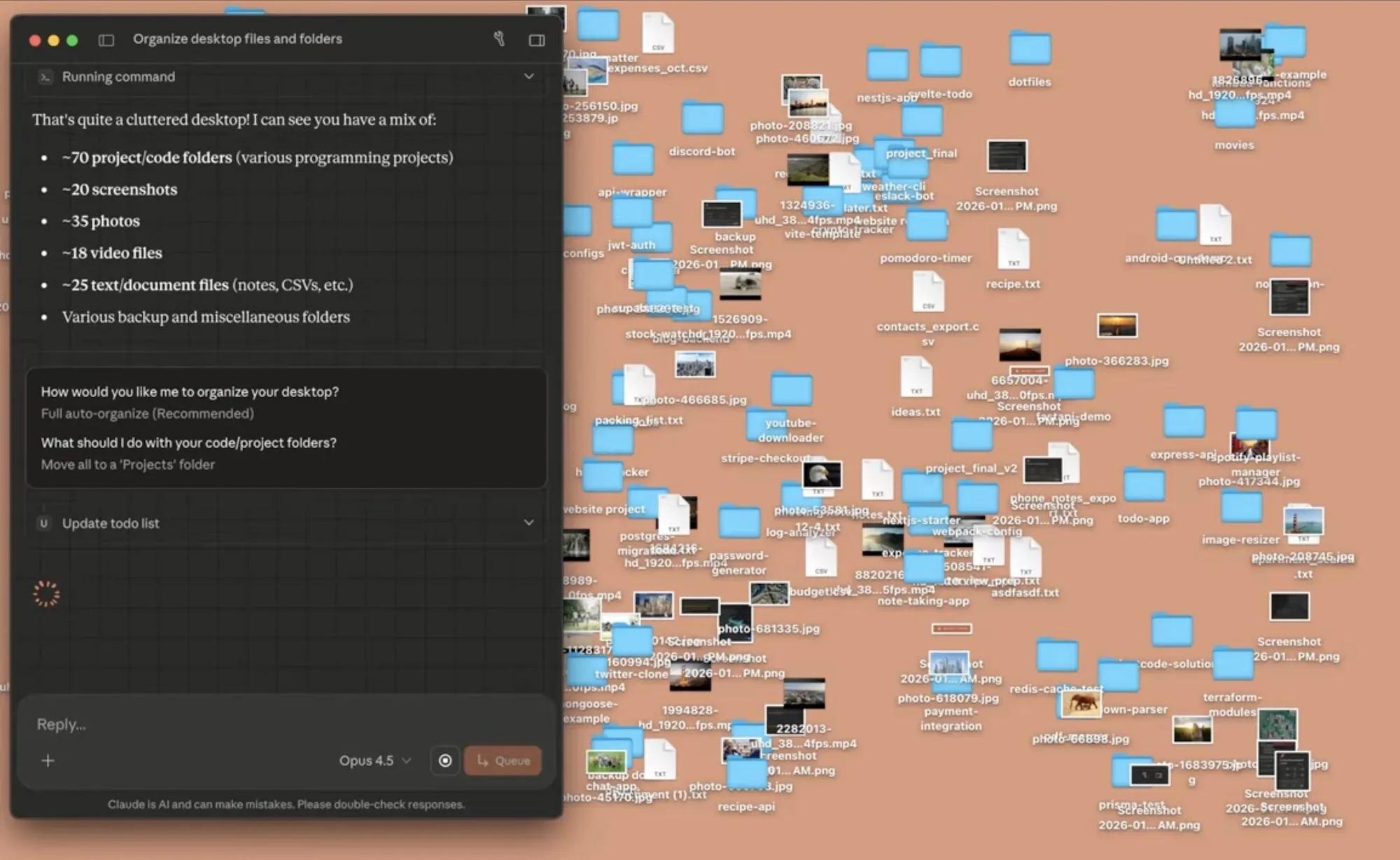Viewport: 1400px width, 860px height.
Task: Click the Running command terminal icon
Action: [x=45, y=77]
